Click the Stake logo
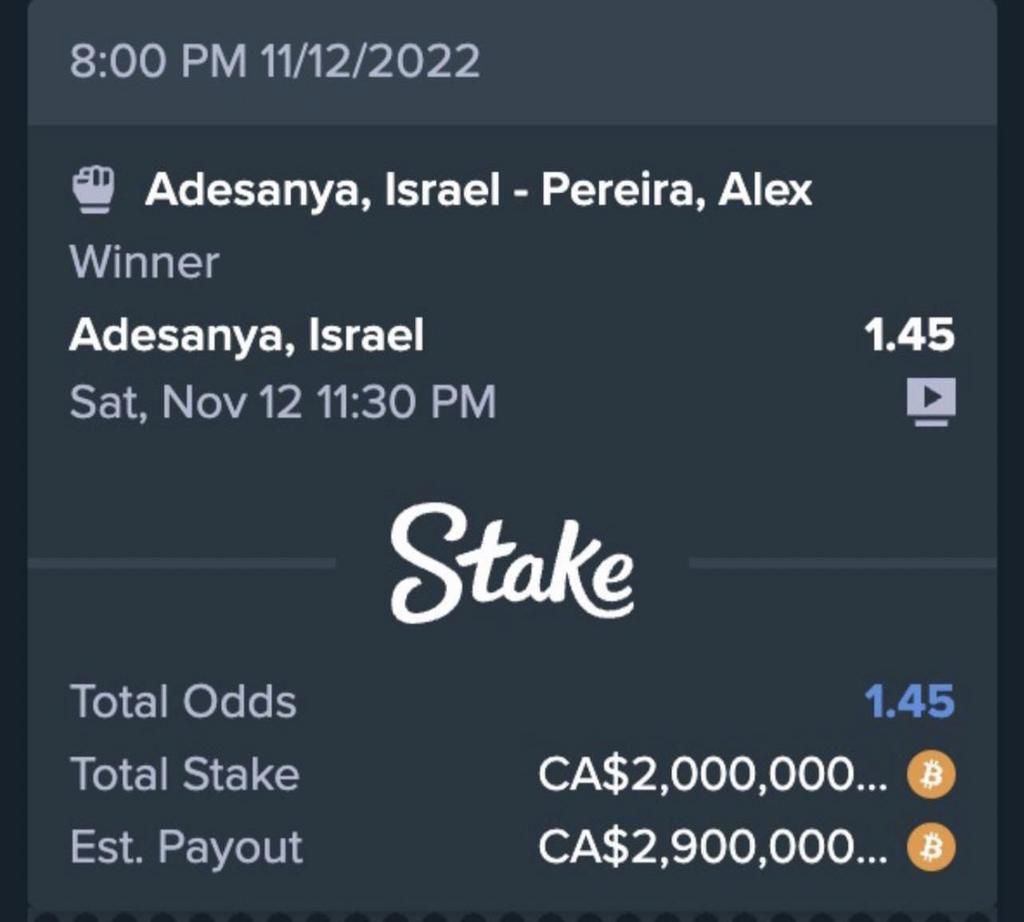 click(511, 562)
